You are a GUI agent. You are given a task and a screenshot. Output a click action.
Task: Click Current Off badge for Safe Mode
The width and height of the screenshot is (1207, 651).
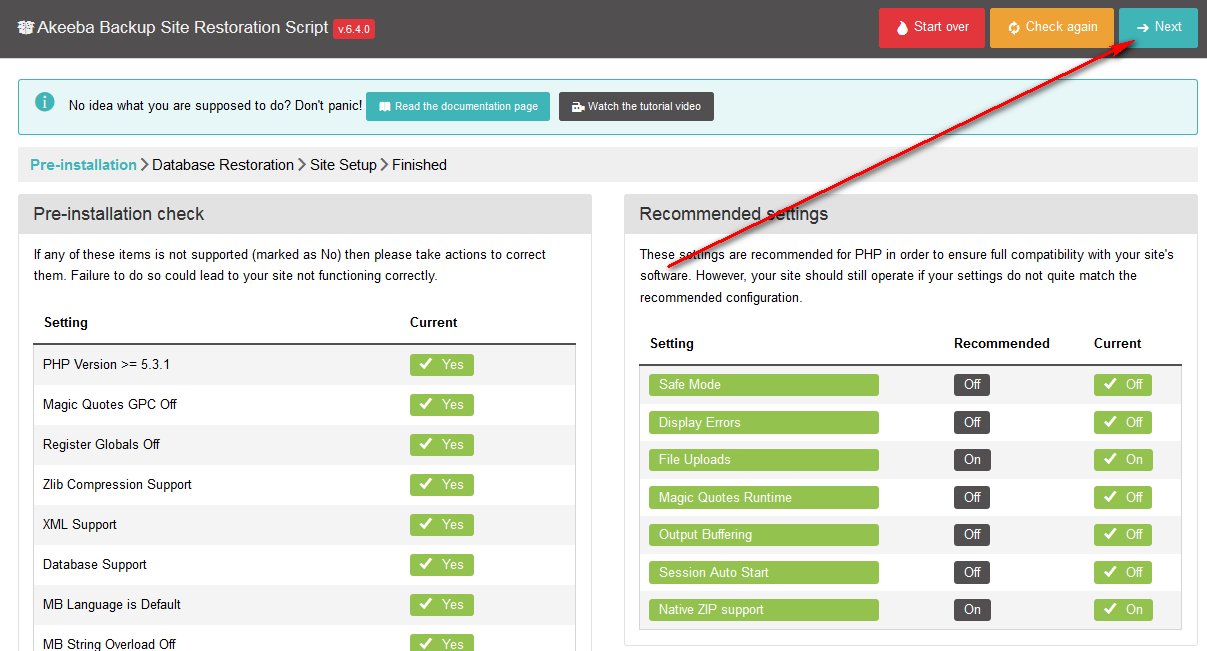(x=1122, y=385)
